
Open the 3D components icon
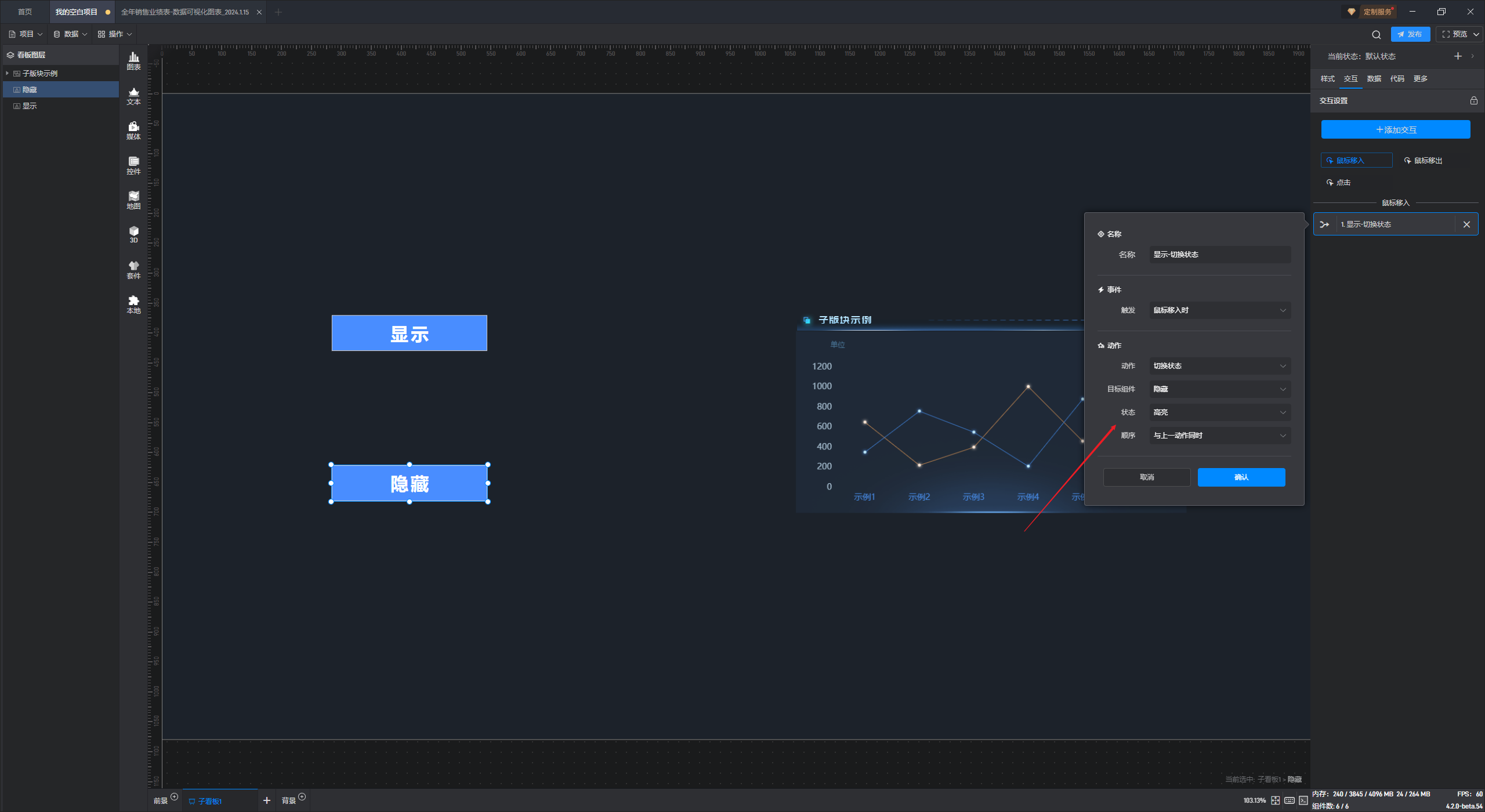pyautogui.click(x=133, y=234)
